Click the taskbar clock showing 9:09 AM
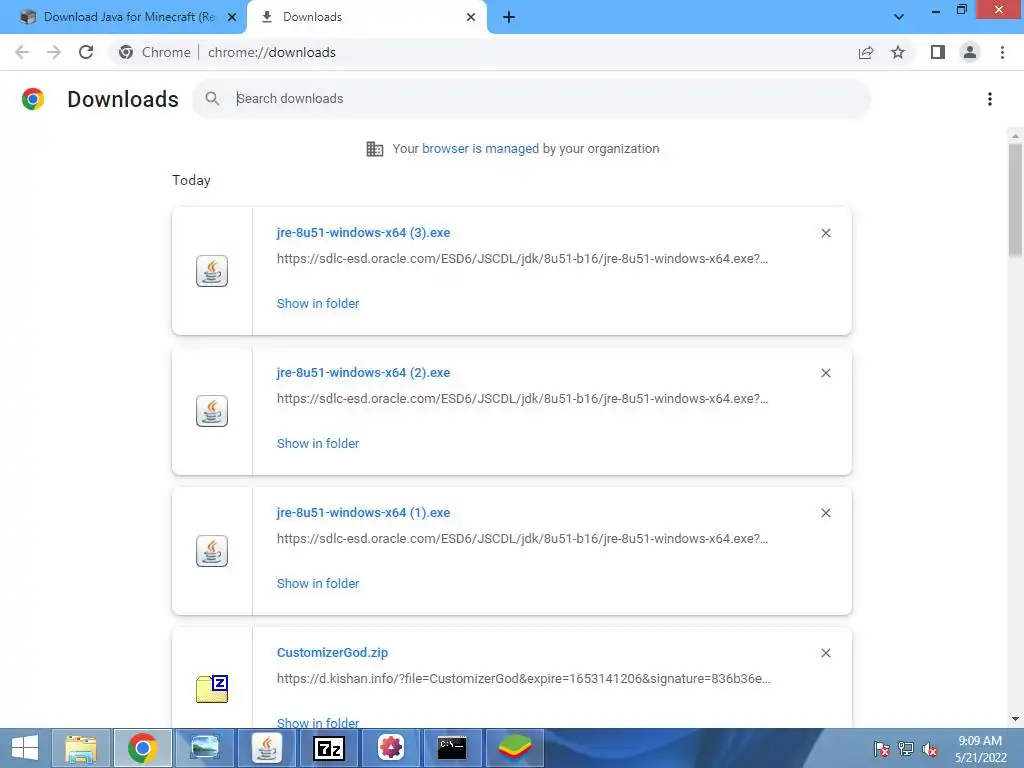This screenshot has height=768, width=1024. click(980, 748)
